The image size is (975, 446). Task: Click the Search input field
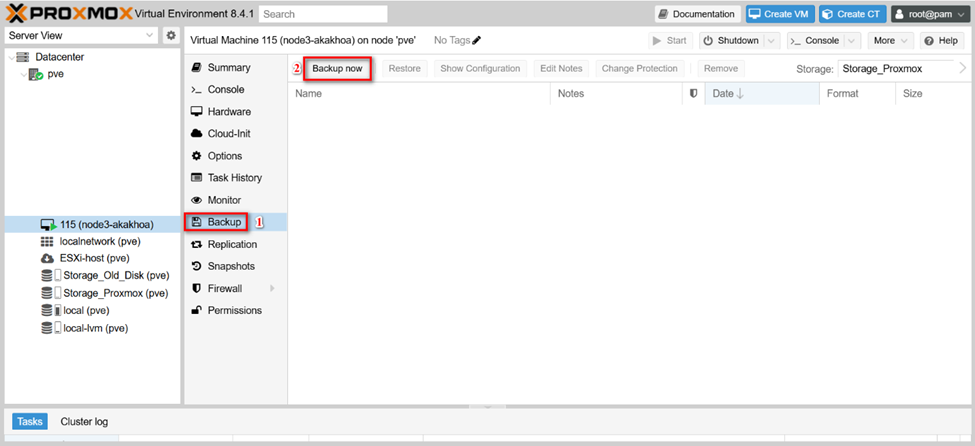[323, 14]
